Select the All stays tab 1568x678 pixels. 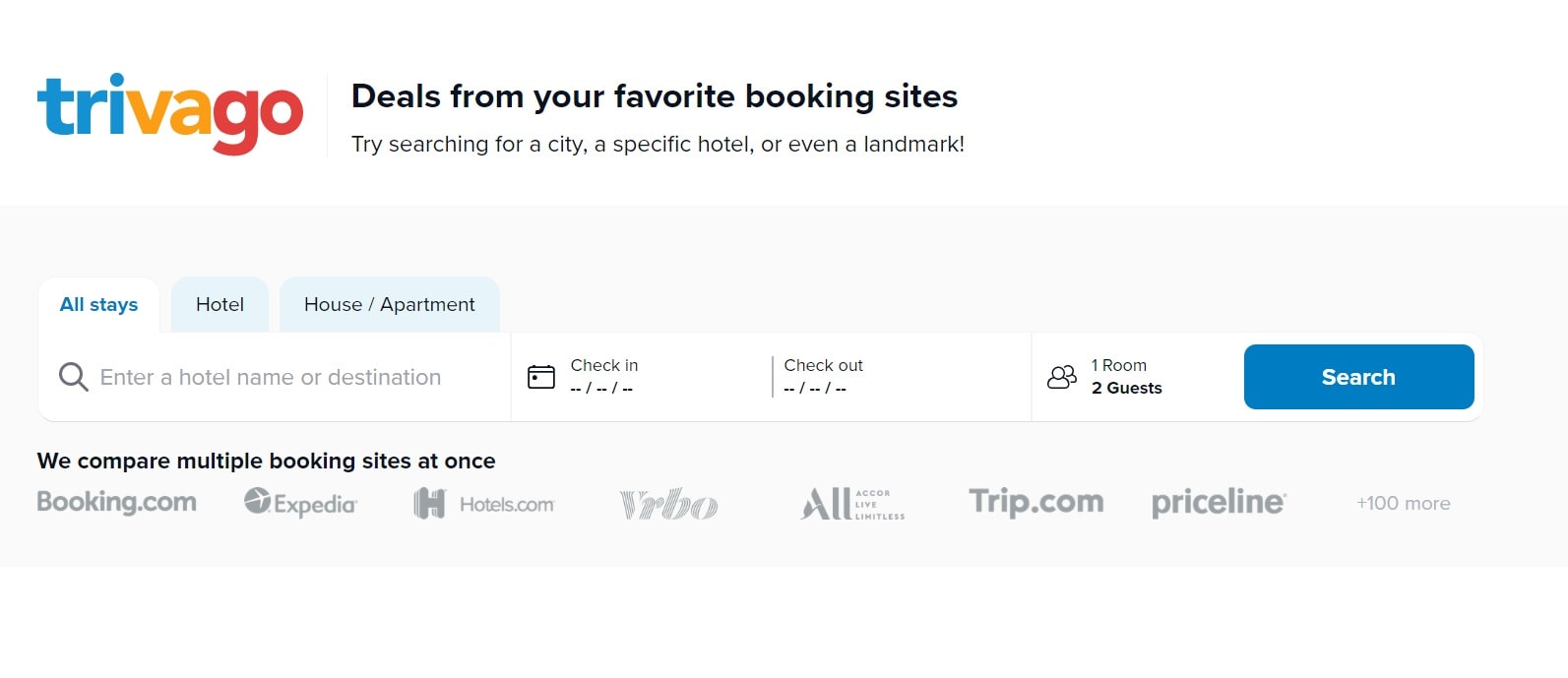tap(98, 304)
